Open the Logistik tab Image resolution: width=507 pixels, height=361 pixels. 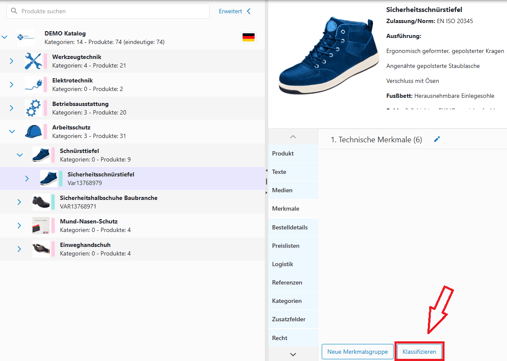click(x=293, y=264)
